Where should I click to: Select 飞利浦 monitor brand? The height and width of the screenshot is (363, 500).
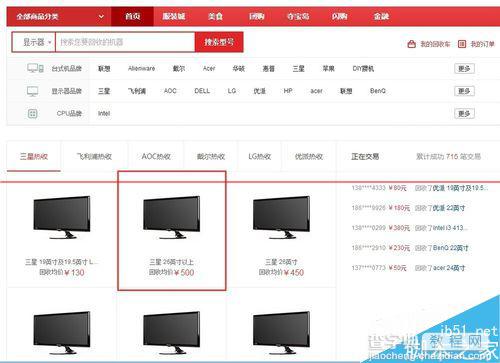click(137, 91)
